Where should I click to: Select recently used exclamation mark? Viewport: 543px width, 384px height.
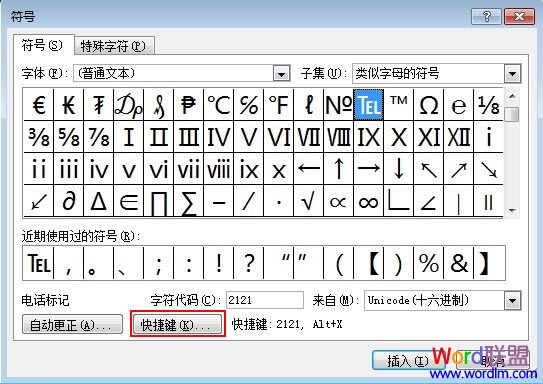coord(219,263)
